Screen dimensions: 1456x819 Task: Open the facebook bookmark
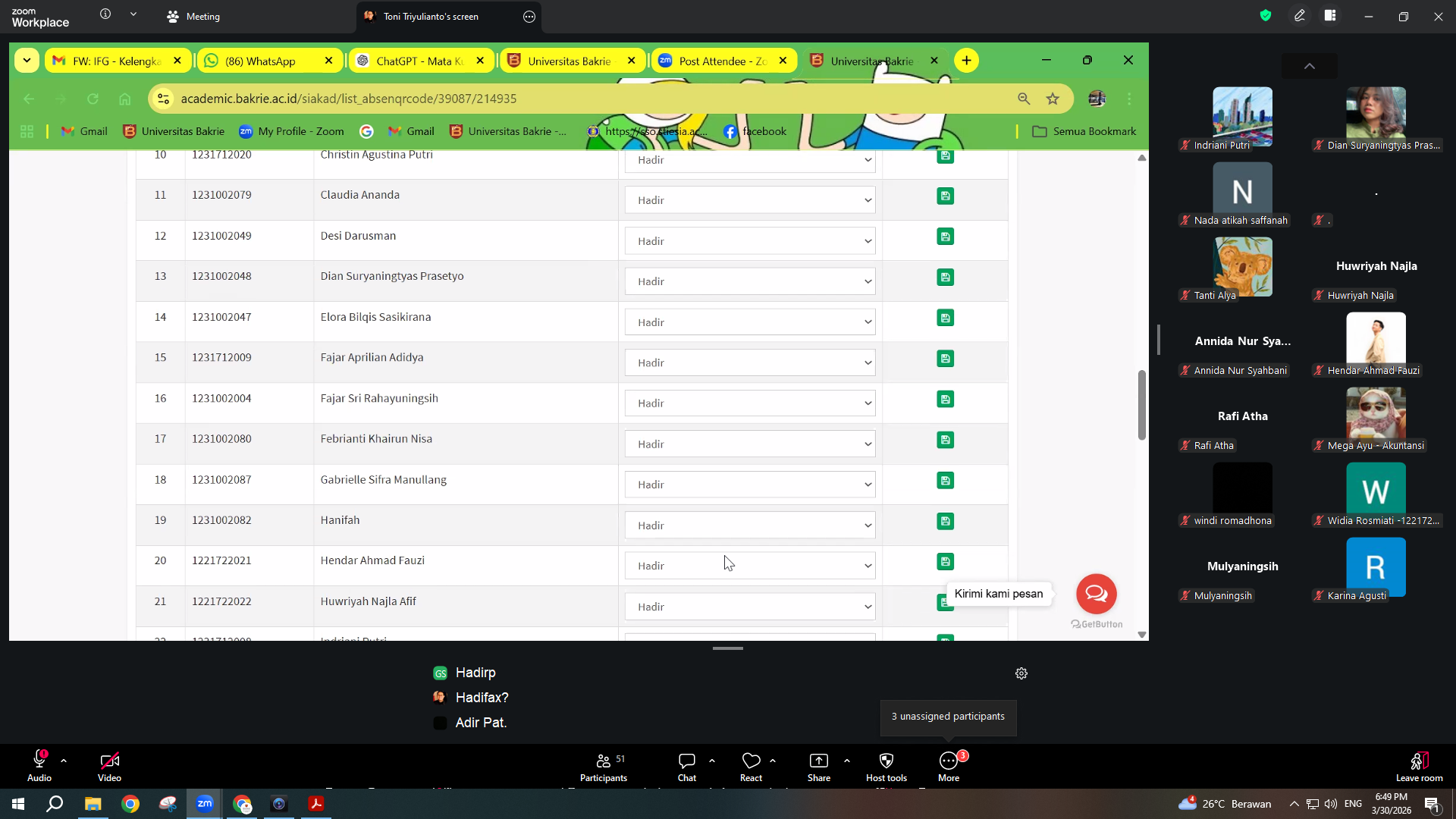(755, 131)
